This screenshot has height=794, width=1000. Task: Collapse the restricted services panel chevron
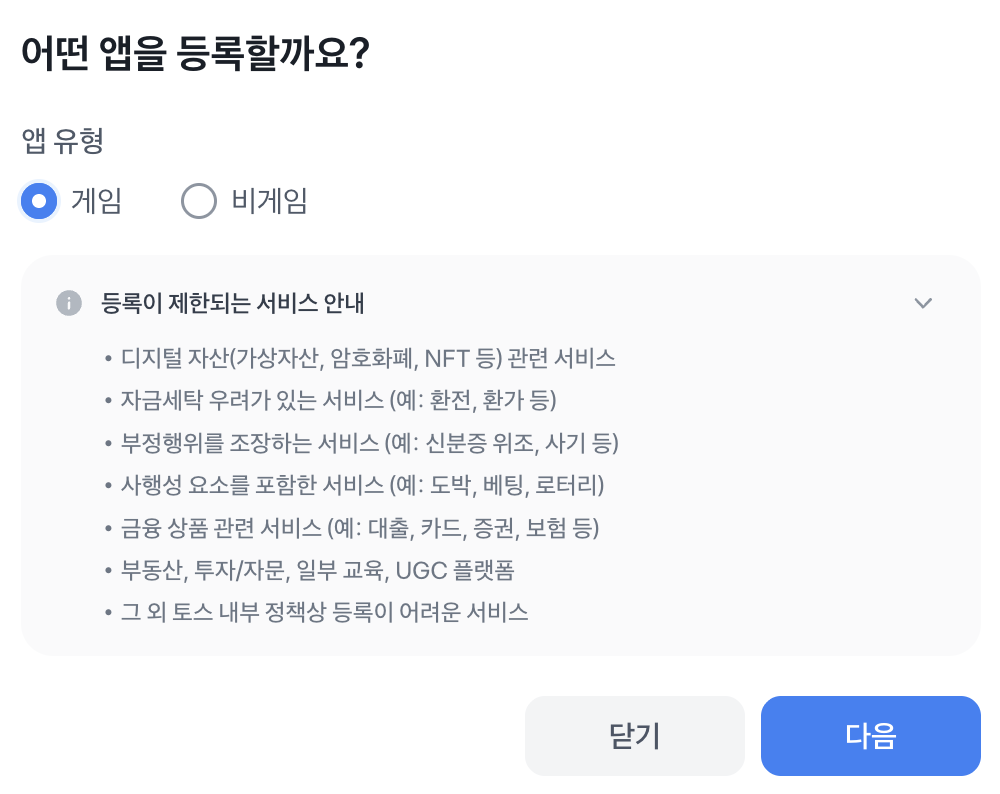point(923,303)
